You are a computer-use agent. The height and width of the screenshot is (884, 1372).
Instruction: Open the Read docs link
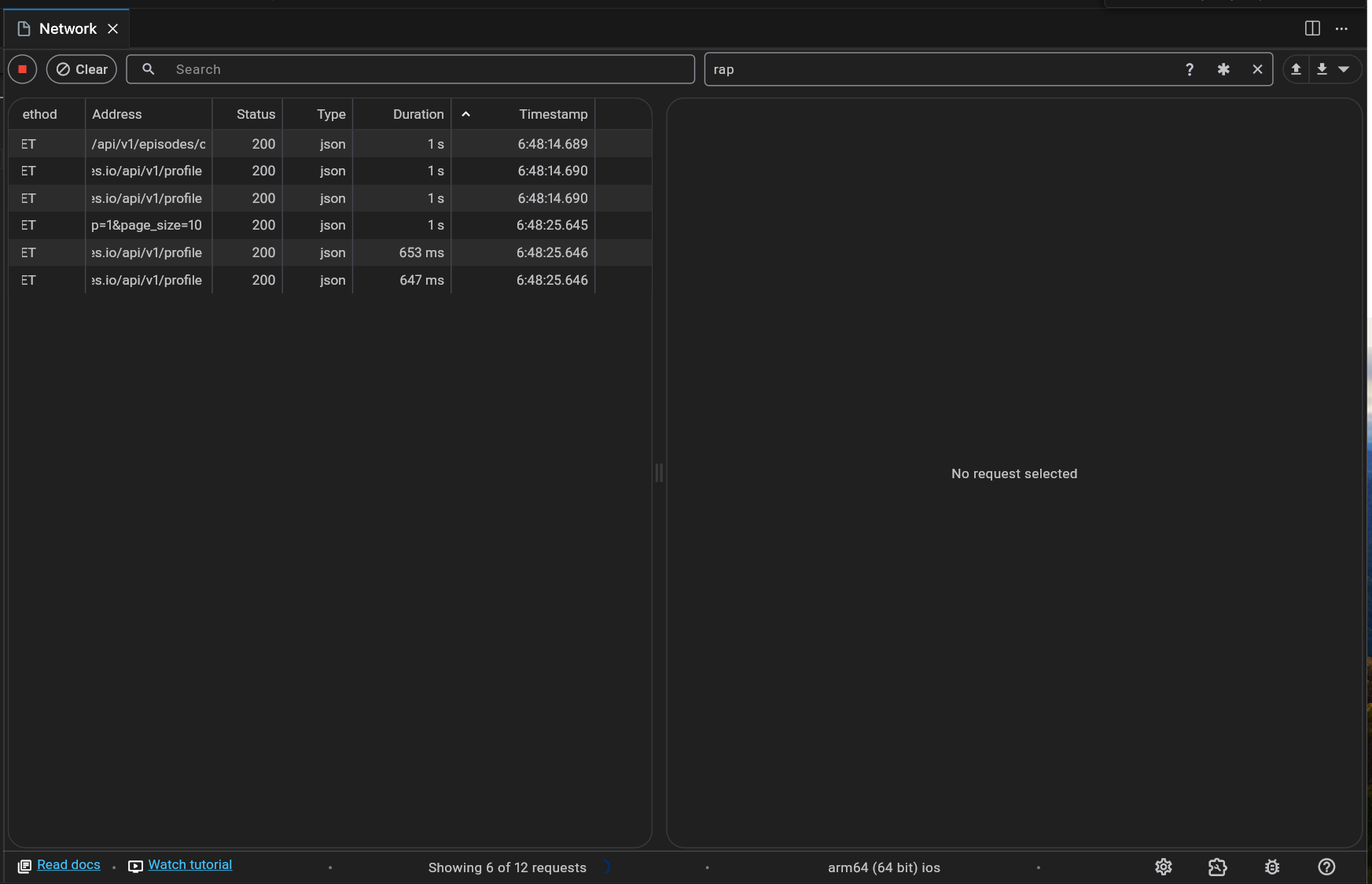(x=68, y=864)
